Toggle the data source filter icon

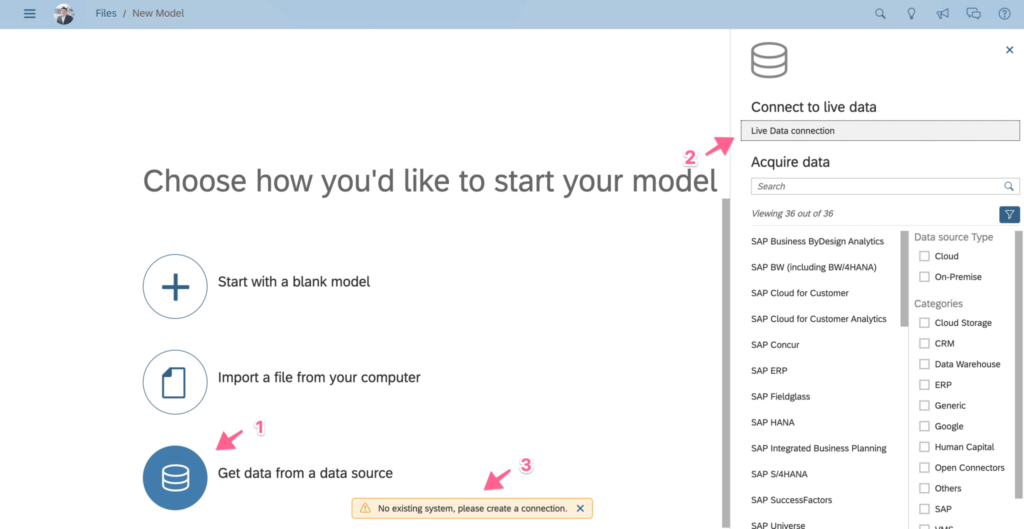[x=1009, y=214]
